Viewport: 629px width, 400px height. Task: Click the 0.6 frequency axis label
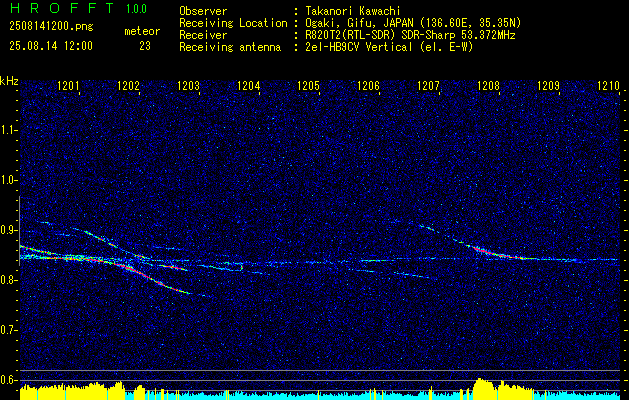click(9, 380)
